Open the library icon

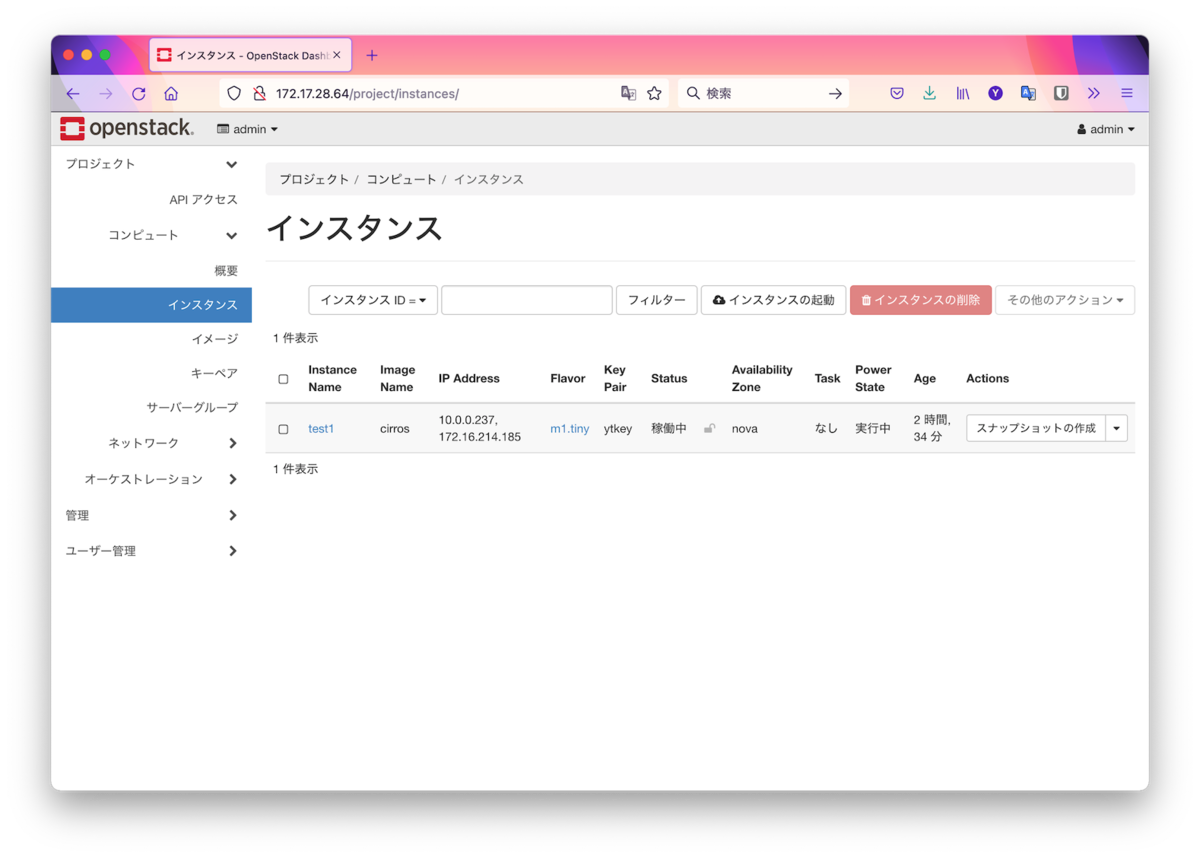962,93
